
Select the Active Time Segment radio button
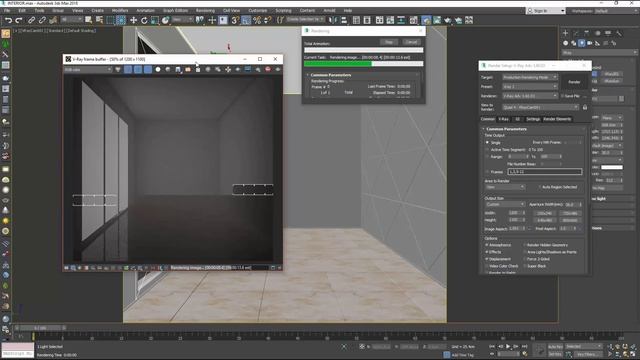pyautogui.click(x=487, y=149)
